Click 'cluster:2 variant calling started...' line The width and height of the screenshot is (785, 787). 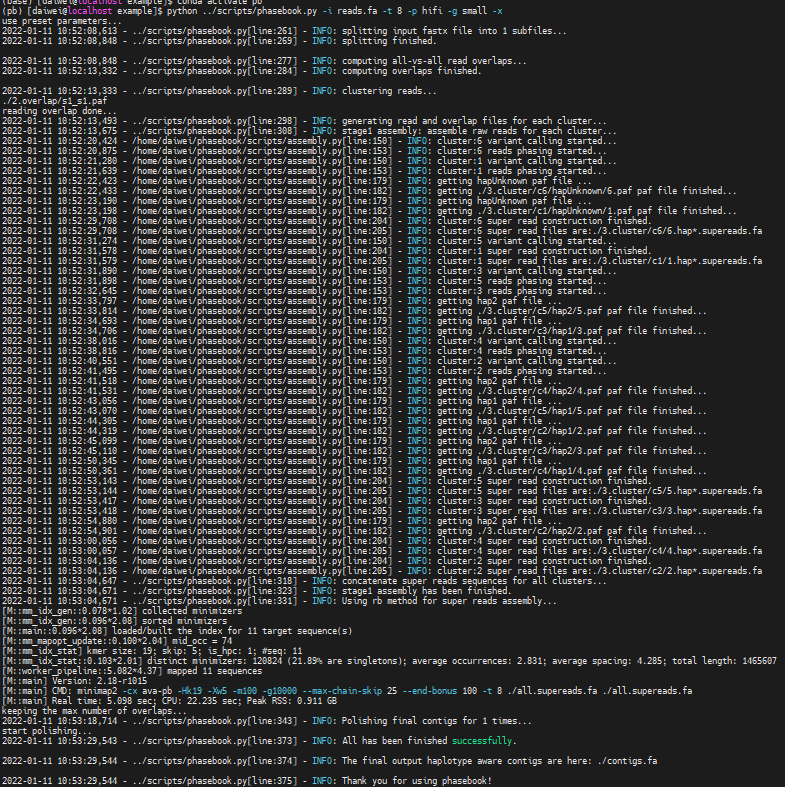[309, 362]
